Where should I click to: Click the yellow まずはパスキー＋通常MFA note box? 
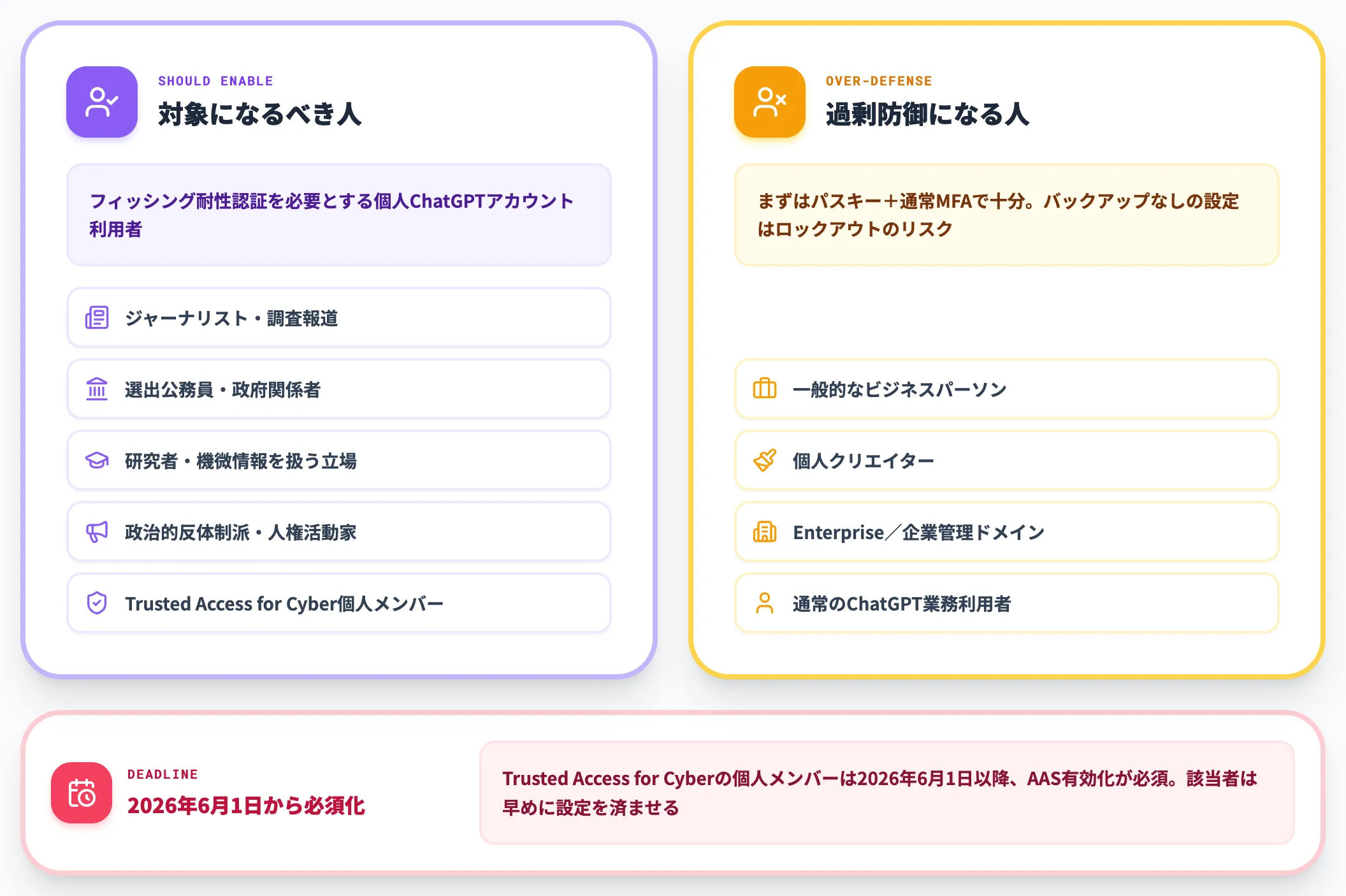[1007, 215]
